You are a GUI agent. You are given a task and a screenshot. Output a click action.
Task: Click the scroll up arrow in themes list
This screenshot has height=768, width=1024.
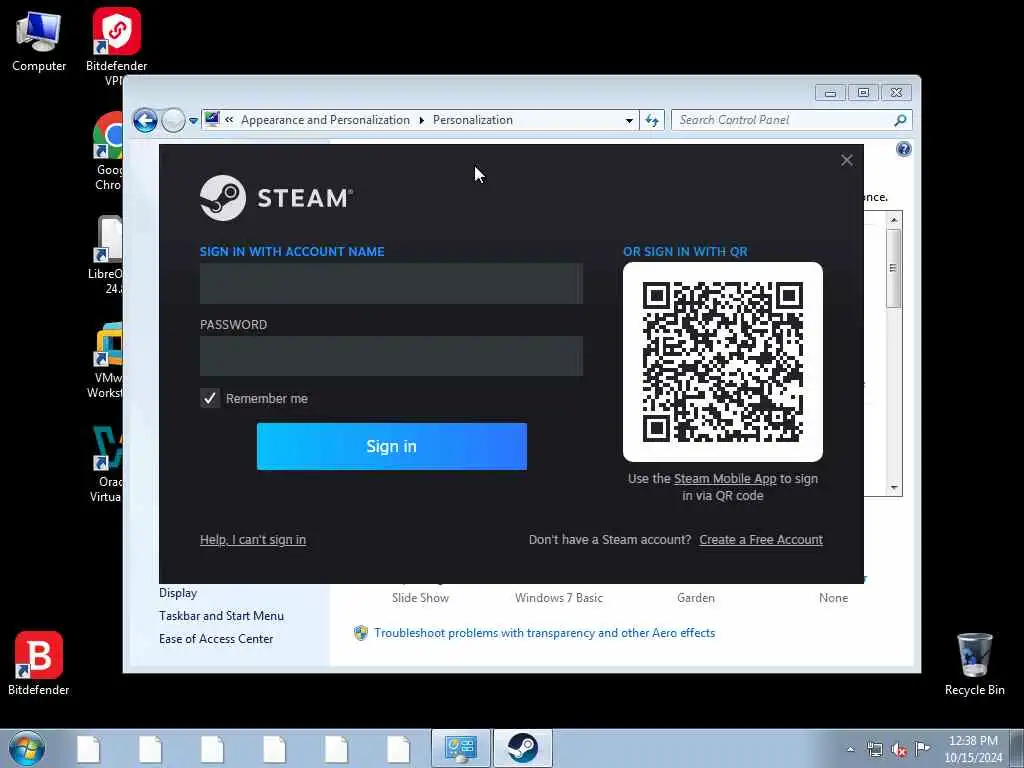click(x=894, y=220)
